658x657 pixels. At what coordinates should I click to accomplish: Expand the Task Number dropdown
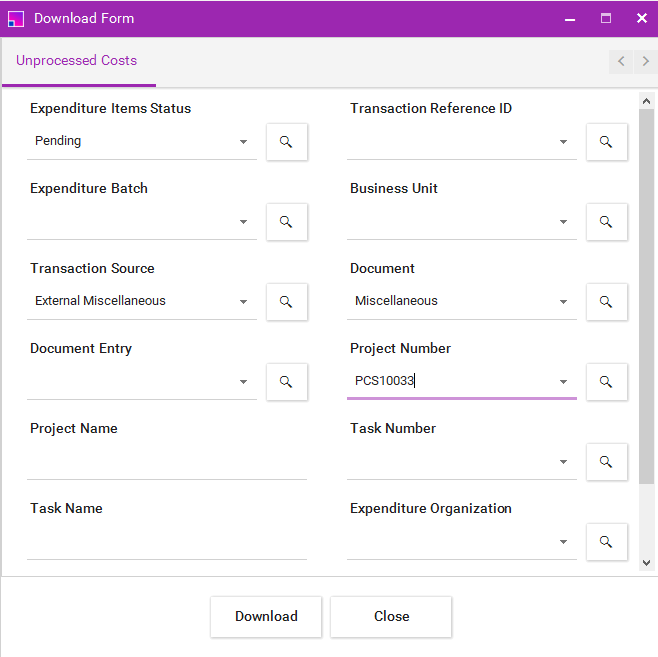tap(564, 462)
